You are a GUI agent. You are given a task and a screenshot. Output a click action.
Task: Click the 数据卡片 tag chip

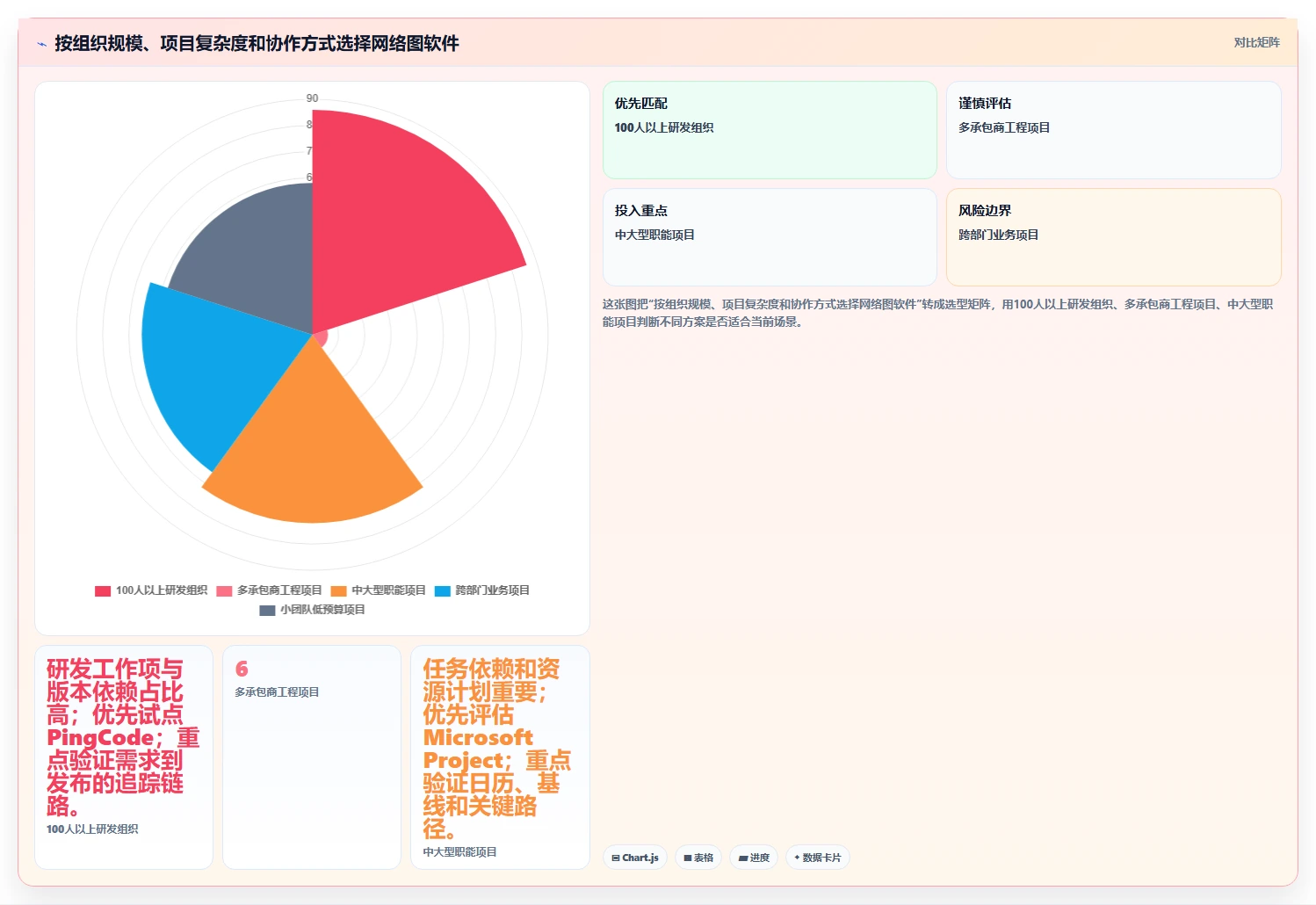pos(817,858)
